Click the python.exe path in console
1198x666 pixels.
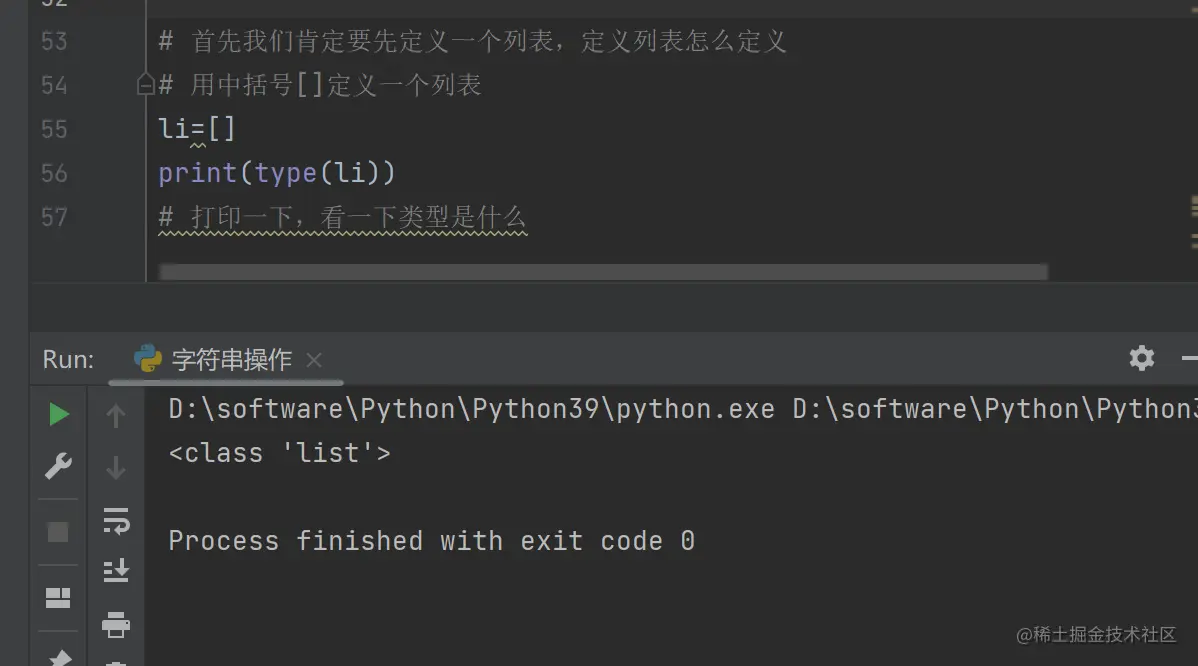coord(471,409)
